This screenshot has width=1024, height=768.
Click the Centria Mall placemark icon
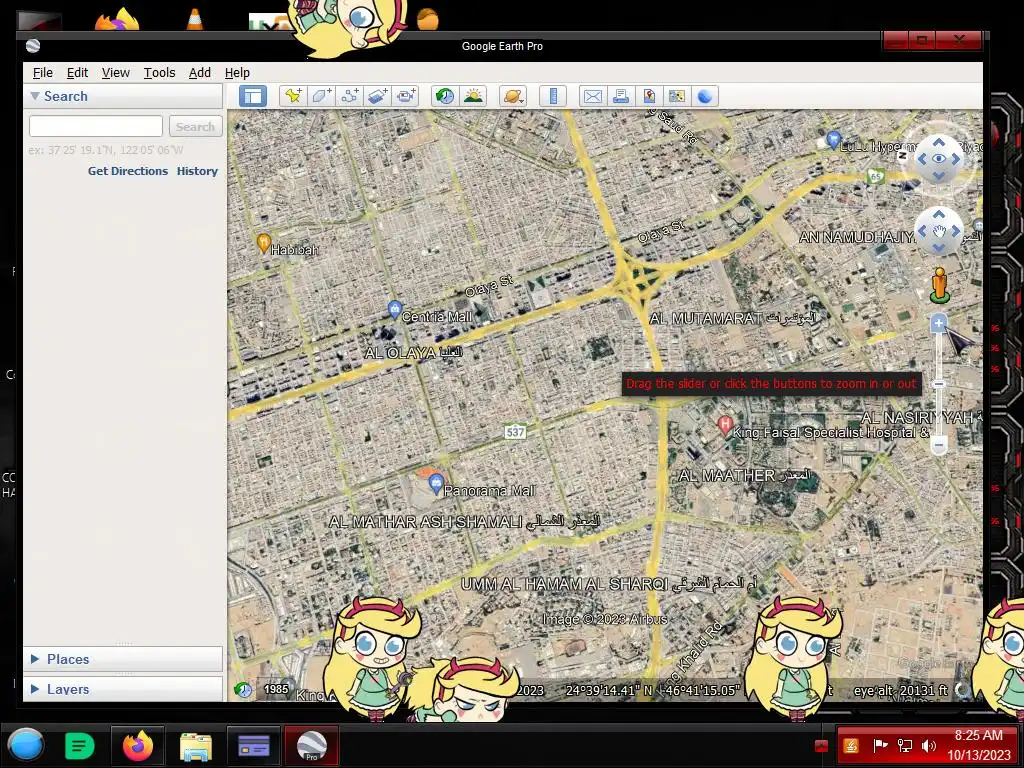pyautogui.click(x=394, y=309)
